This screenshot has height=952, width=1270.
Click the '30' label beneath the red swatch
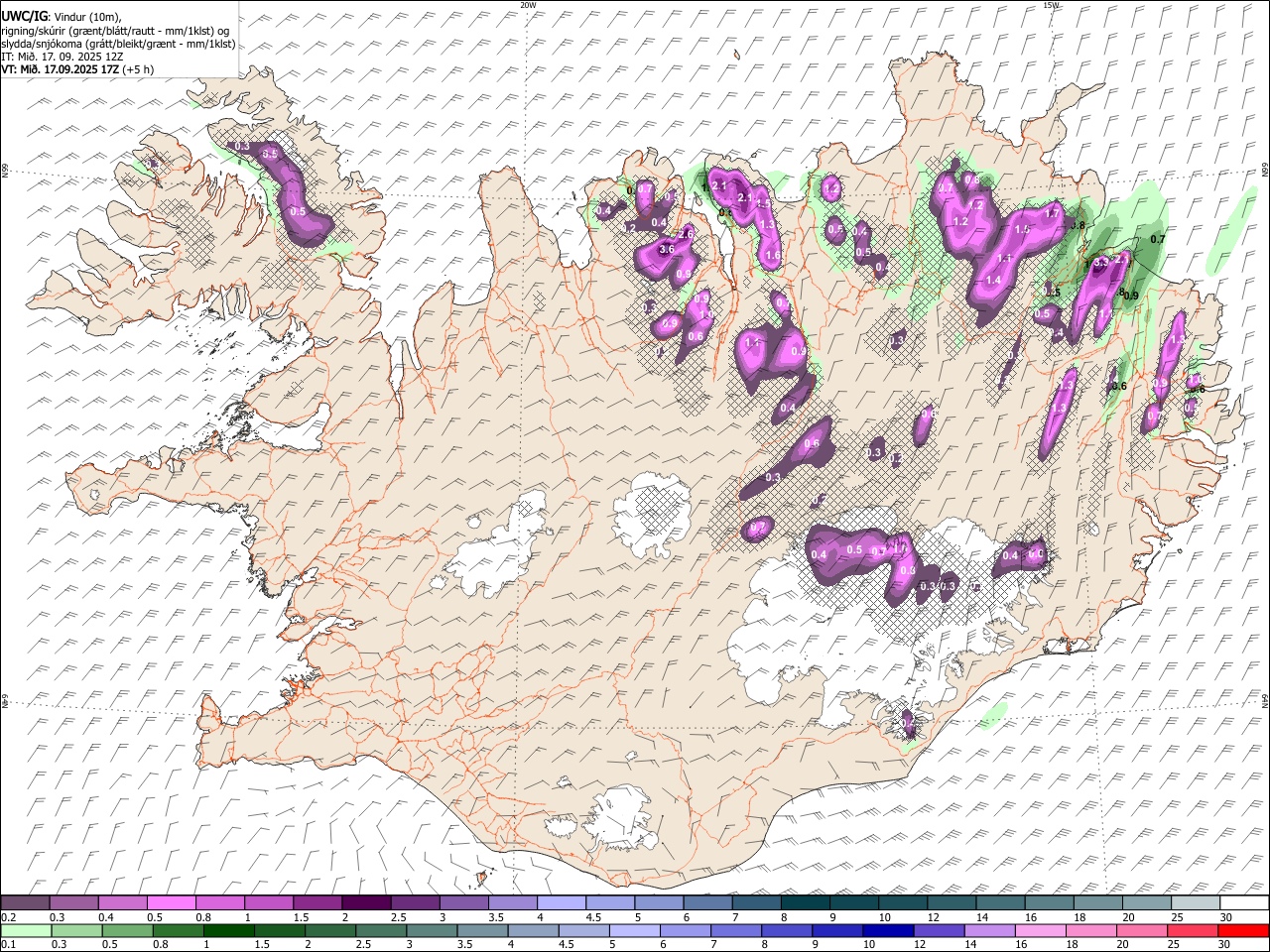click(1226, 944)
